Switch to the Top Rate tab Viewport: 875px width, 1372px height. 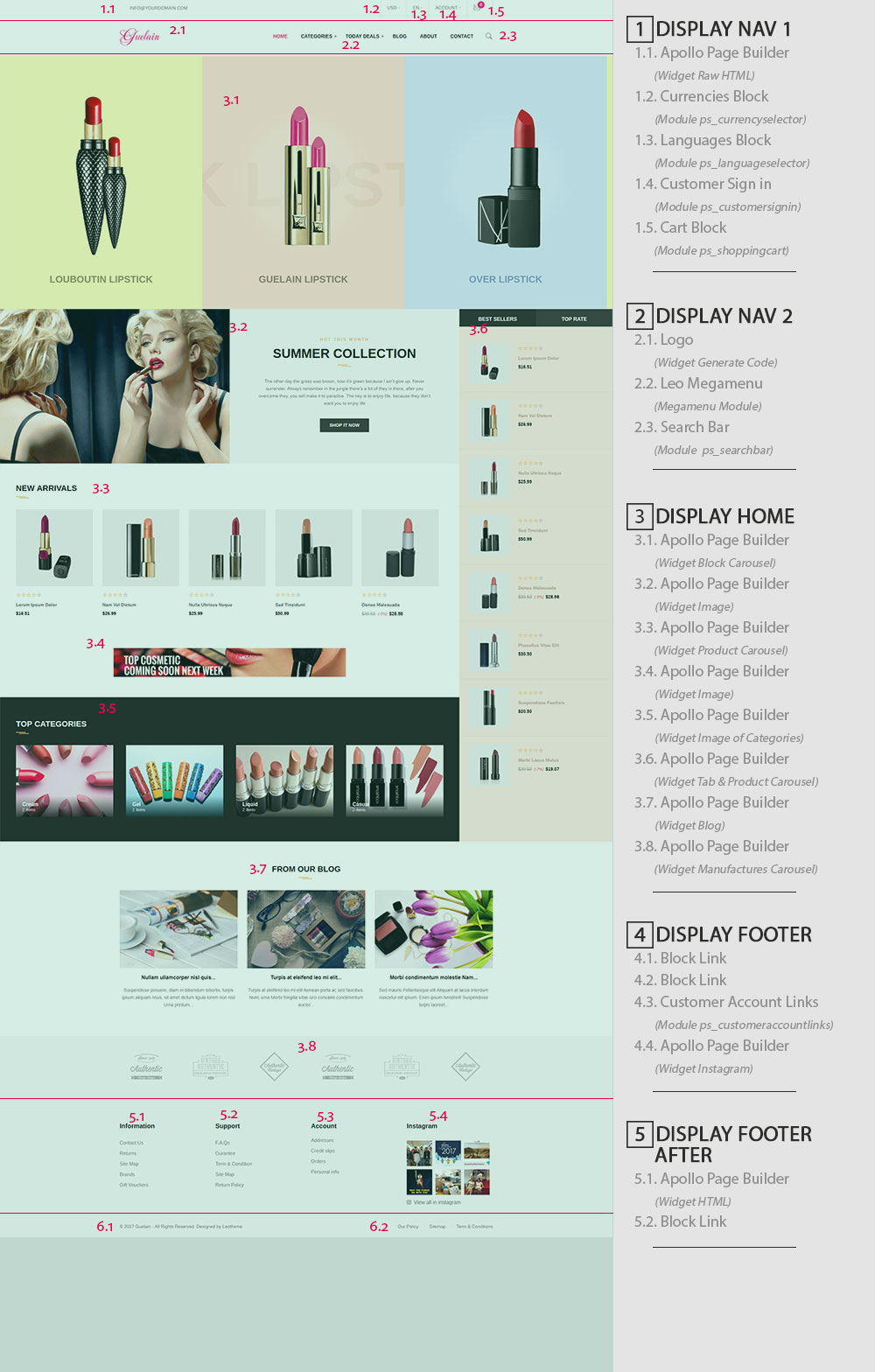coord(574,318)
